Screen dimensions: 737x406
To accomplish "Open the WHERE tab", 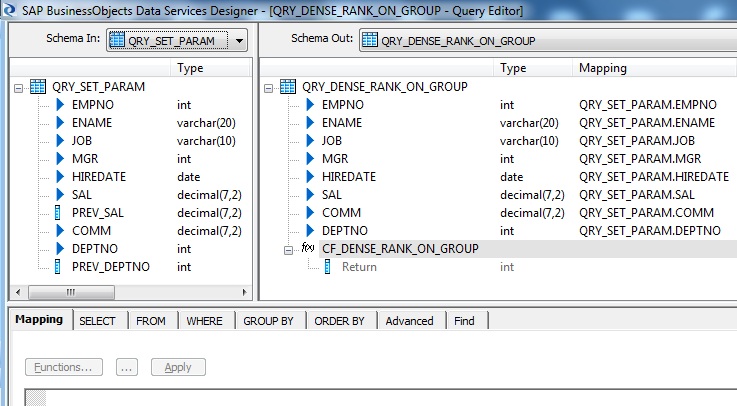I will point(204,321).
